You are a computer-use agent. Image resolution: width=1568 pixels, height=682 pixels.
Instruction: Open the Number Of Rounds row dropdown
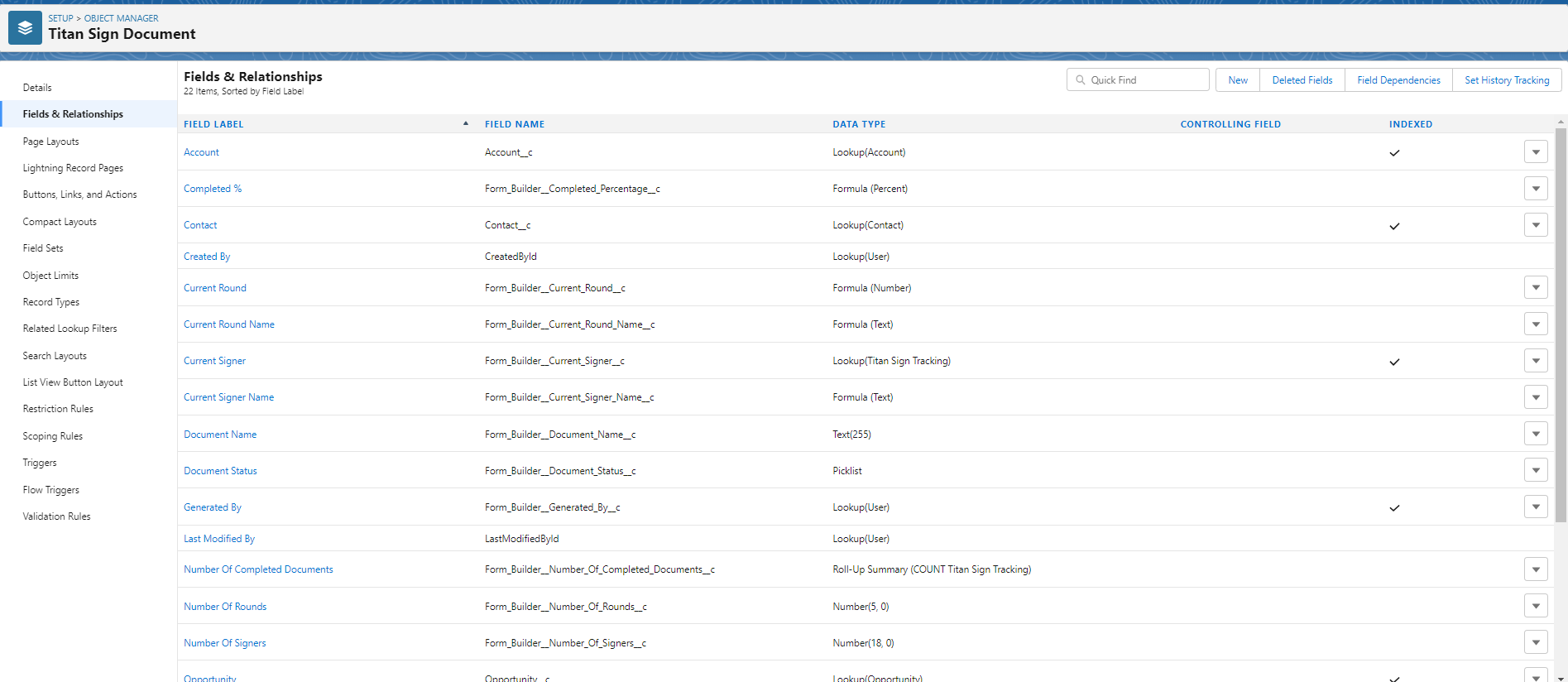(x=1536, y=607)
